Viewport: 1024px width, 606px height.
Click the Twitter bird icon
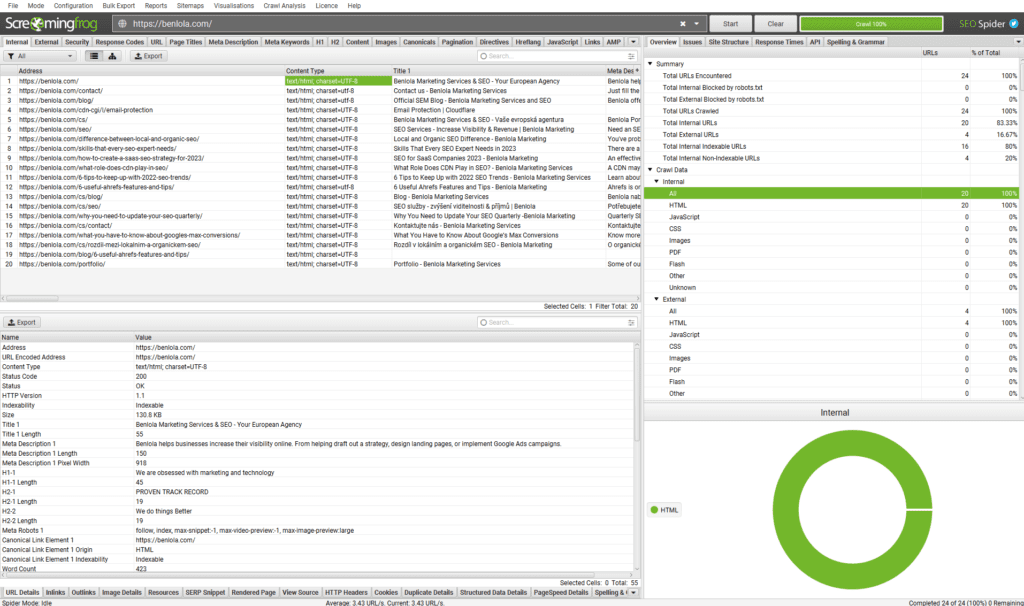(x=1014, y=24)
